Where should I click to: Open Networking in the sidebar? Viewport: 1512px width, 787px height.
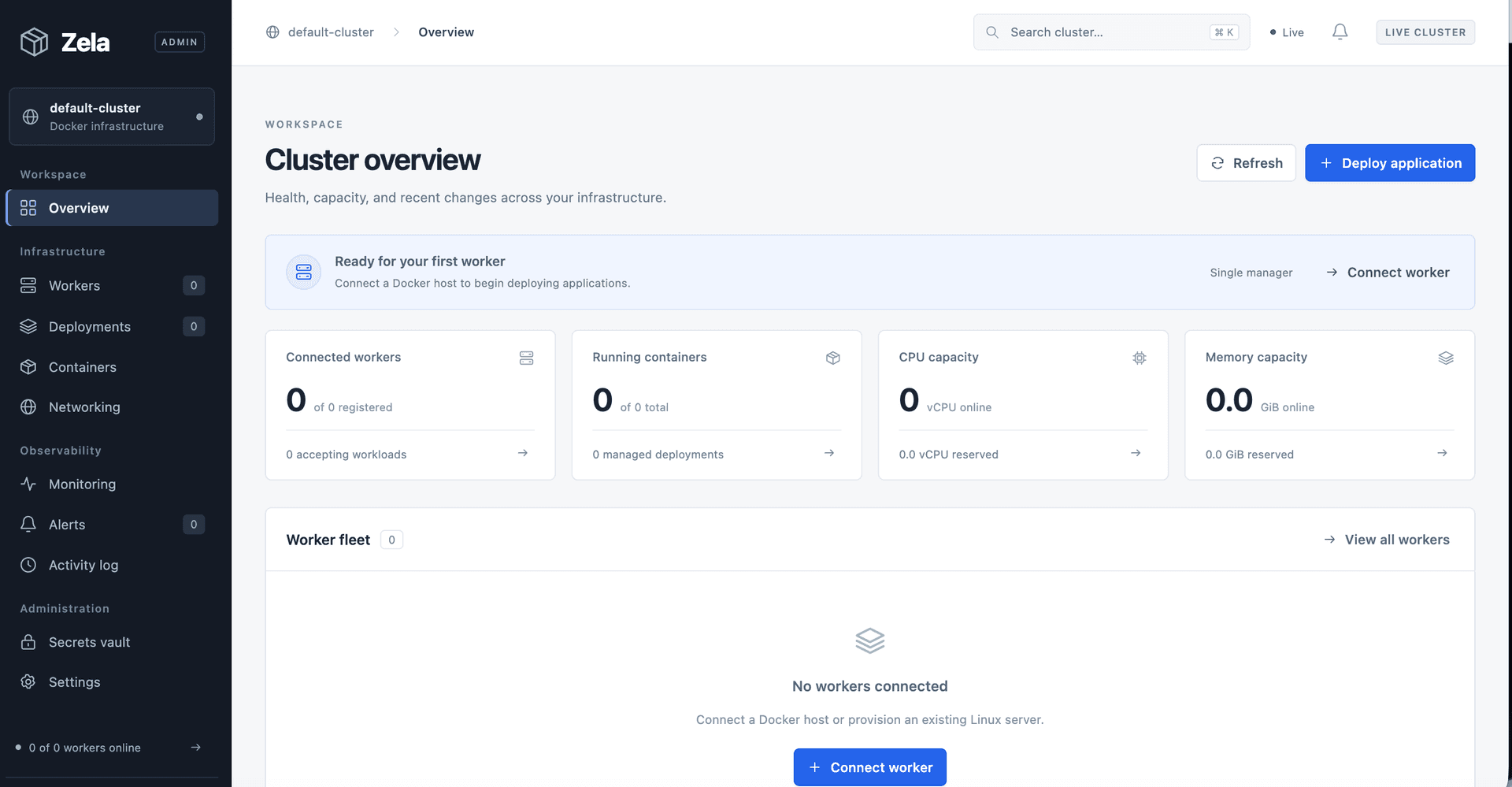coord(112,407)
